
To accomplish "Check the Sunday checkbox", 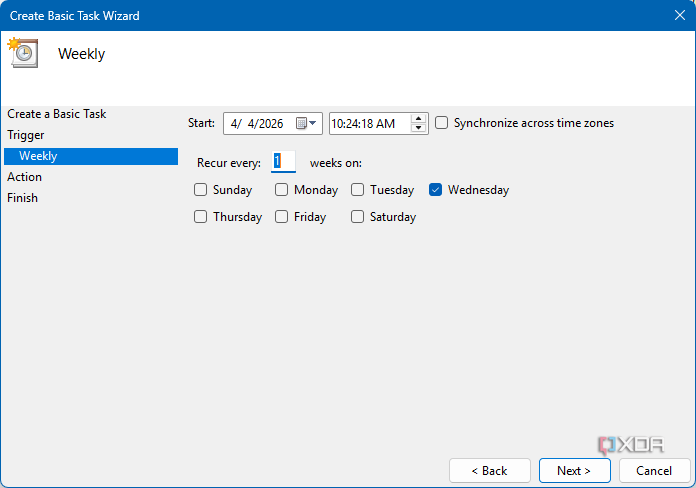I will coord(200,190).
